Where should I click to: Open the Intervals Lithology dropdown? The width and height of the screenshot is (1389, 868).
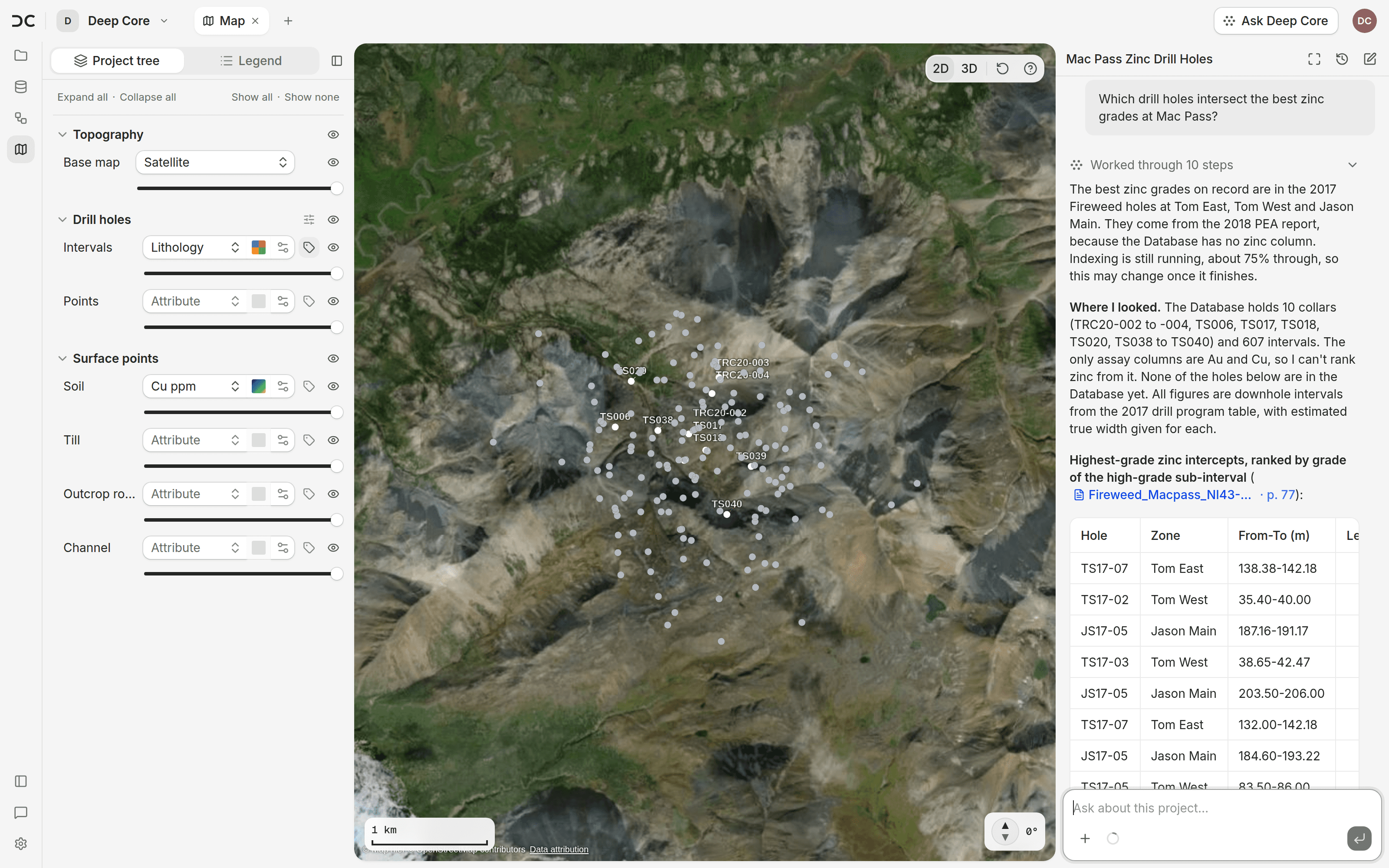pyautogui.click(x=194, y=247)
